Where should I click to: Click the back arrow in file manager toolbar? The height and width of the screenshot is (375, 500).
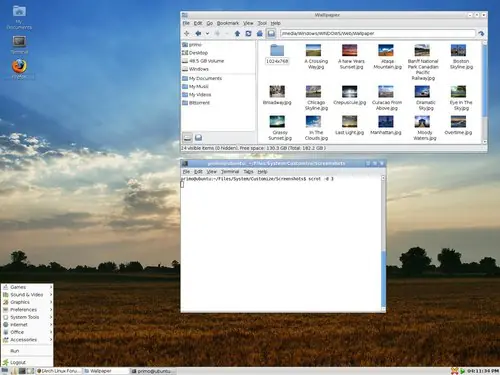[x=198, y=33]
